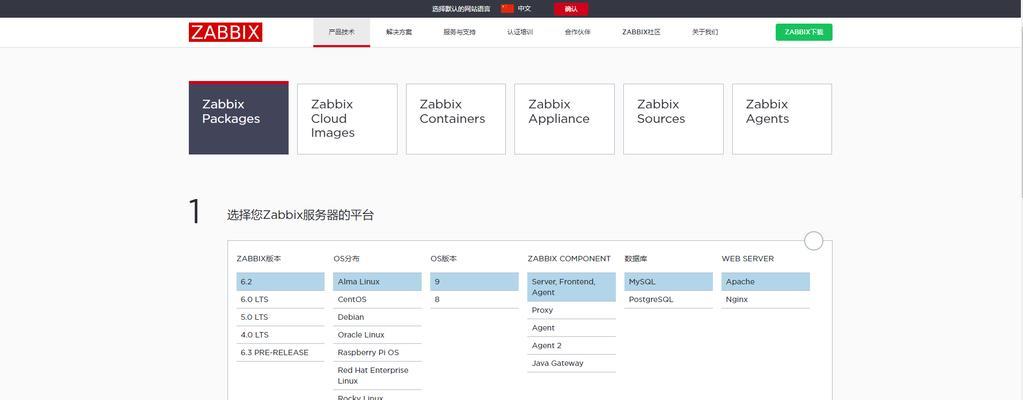The image size is (1023, 400).
Task: Open the 解决方案 menu
Action: point(399,32)
